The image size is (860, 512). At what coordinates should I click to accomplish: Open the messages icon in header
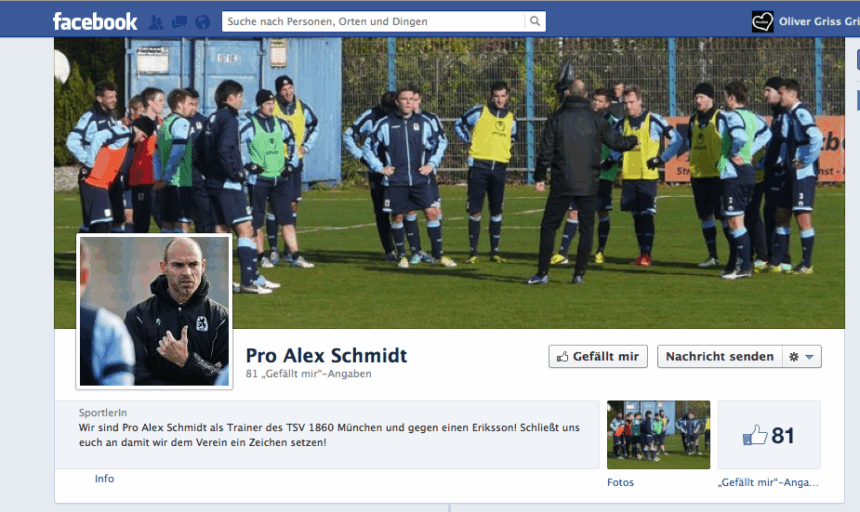coord(179,22)
